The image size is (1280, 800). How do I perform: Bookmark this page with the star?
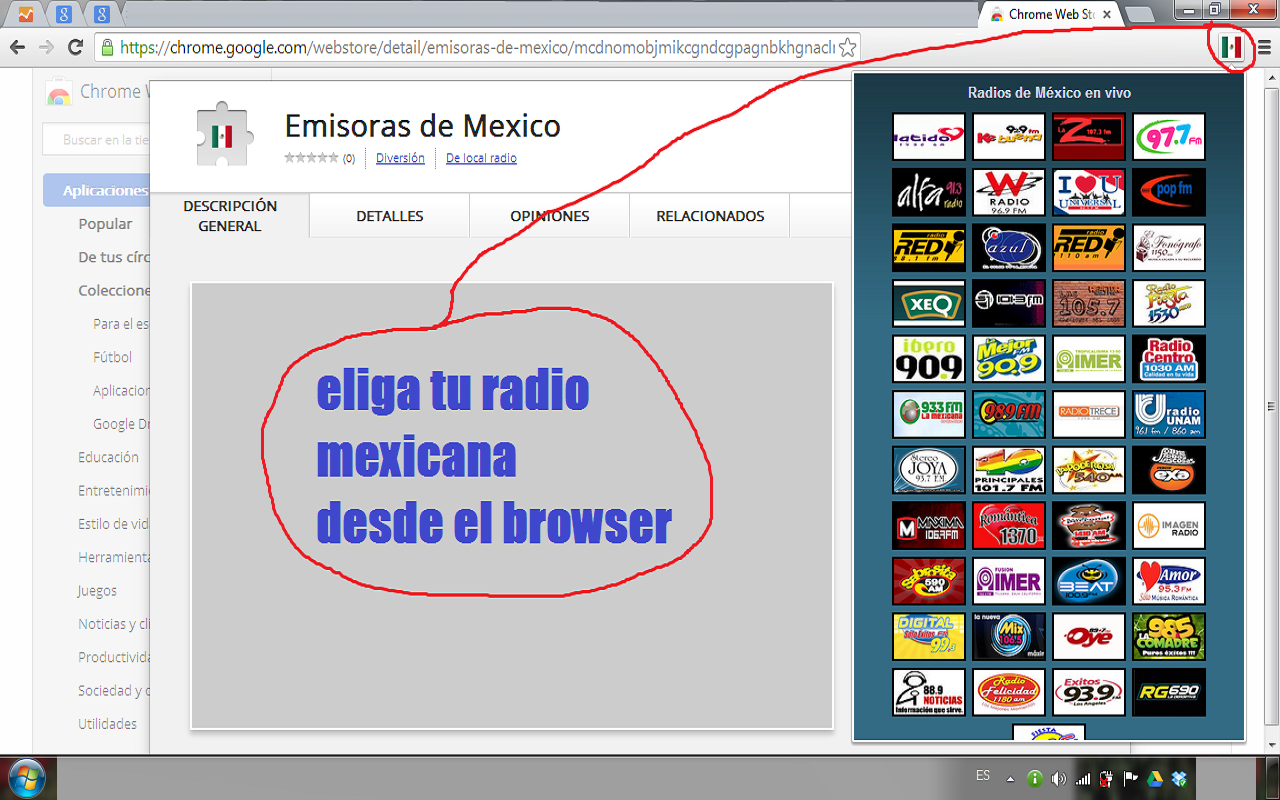pos(847,47)
